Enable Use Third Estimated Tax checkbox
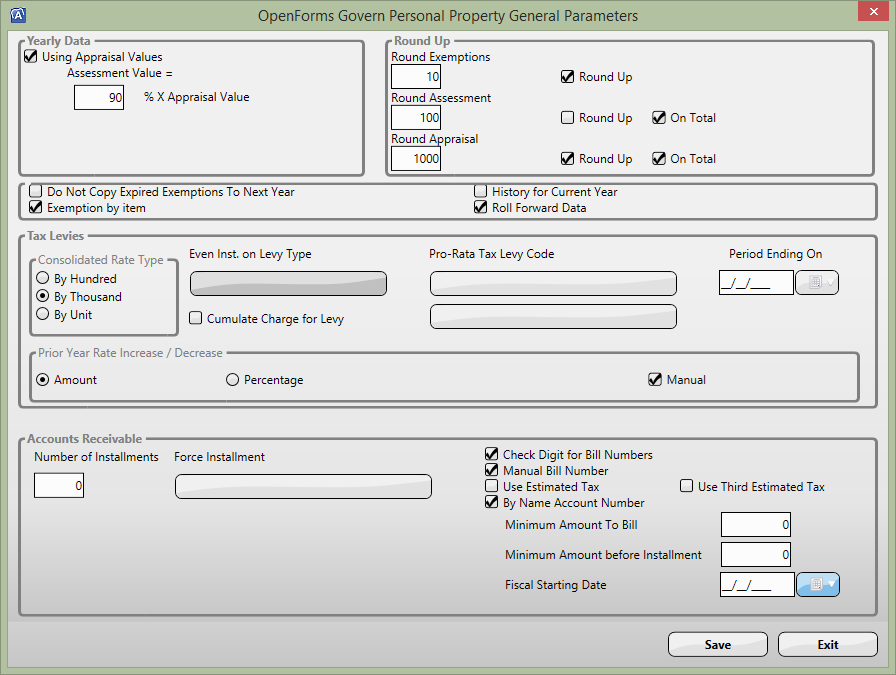The image size is (896, 675). 687,487
